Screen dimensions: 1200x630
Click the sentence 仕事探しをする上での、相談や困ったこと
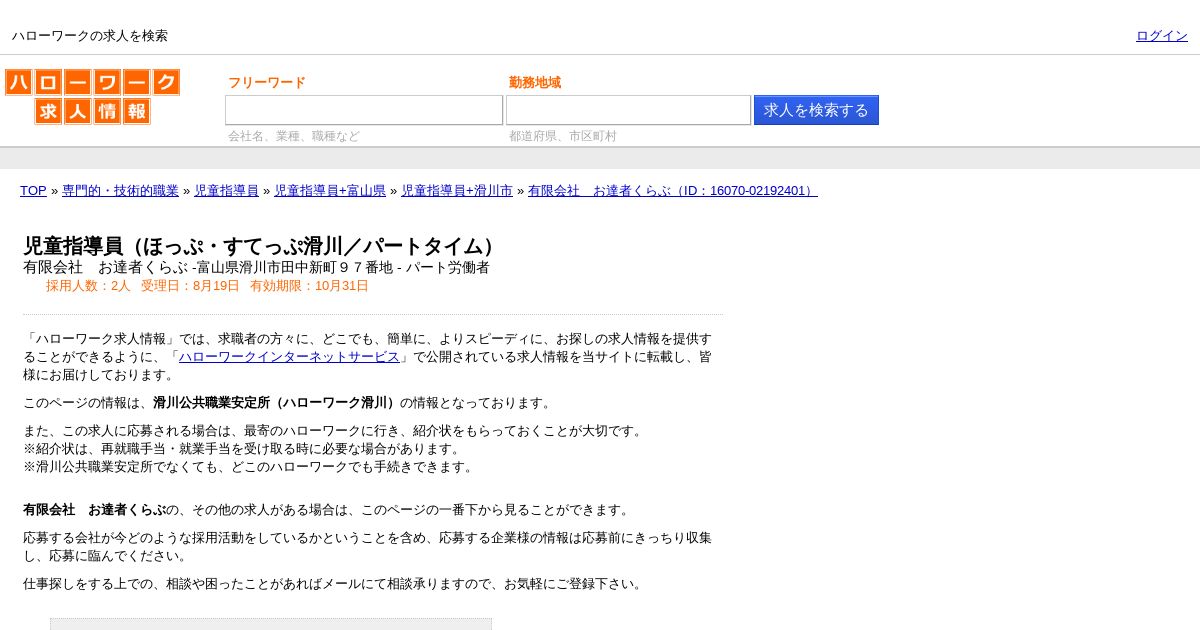(x=334, y=584)
